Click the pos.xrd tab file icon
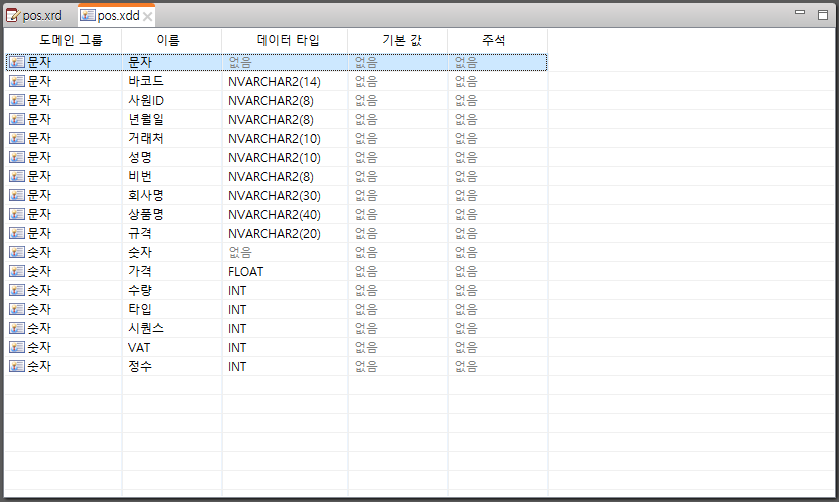Image resolution: width=839 pixels, height=502 pixels. 13,16
